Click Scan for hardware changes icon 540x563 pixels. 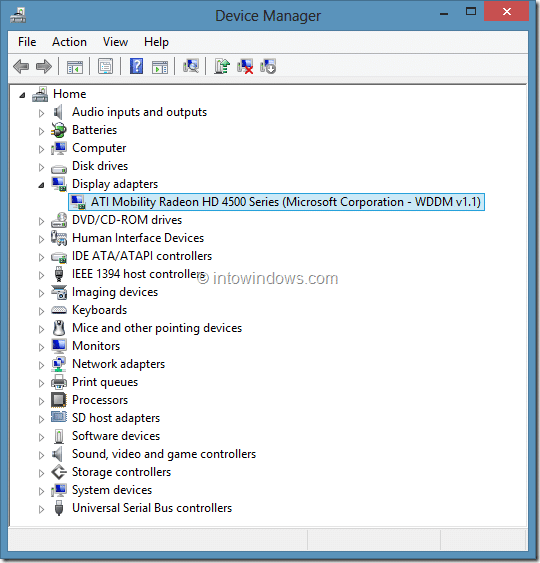pyautogui.click(x=191, y=66)
